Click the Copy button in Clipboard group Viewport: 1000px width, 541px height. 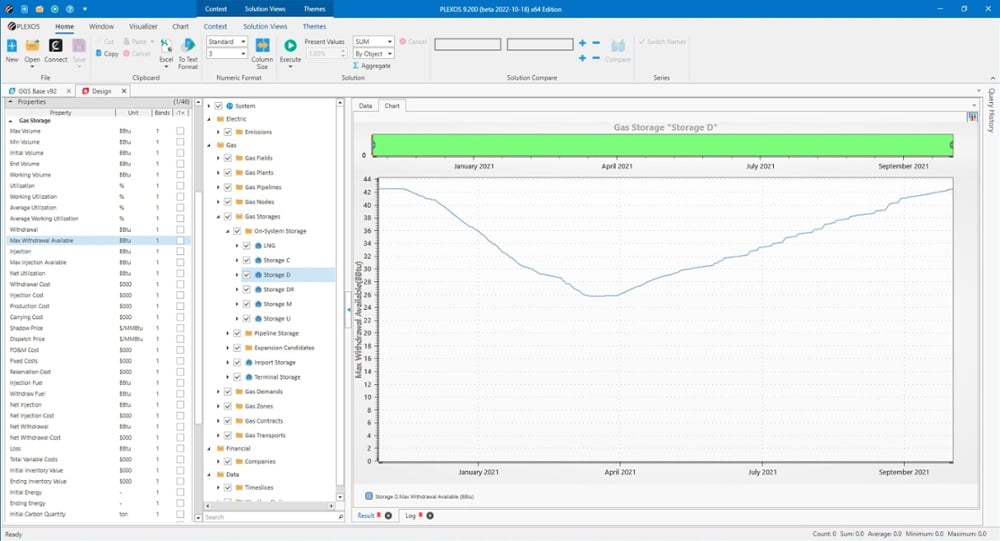(107, 54)
